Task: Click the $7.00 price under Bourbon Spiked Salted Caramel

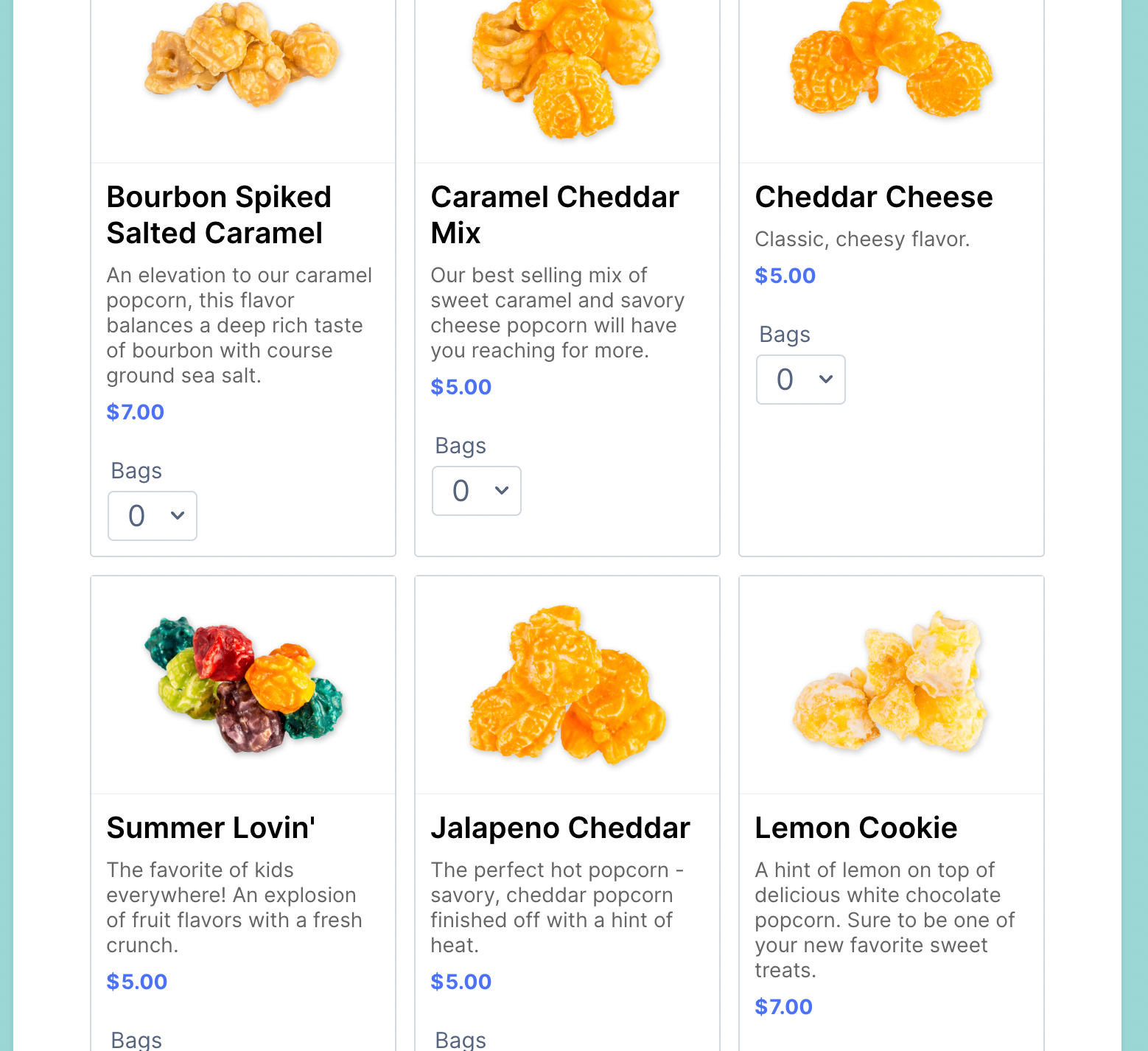Action: pyautogui.click(x=135, y=412)
